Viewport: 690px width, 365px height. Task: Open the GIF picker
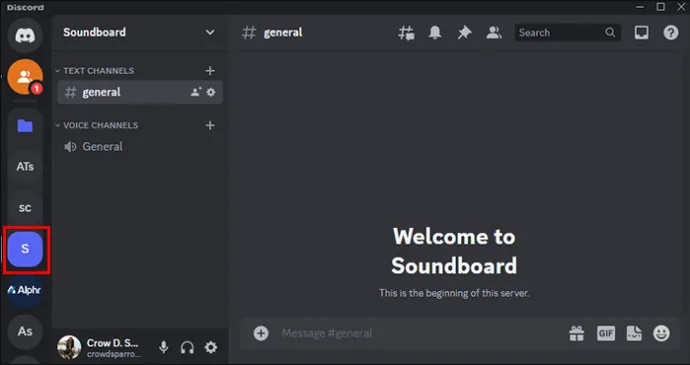[x=606, y=333]
